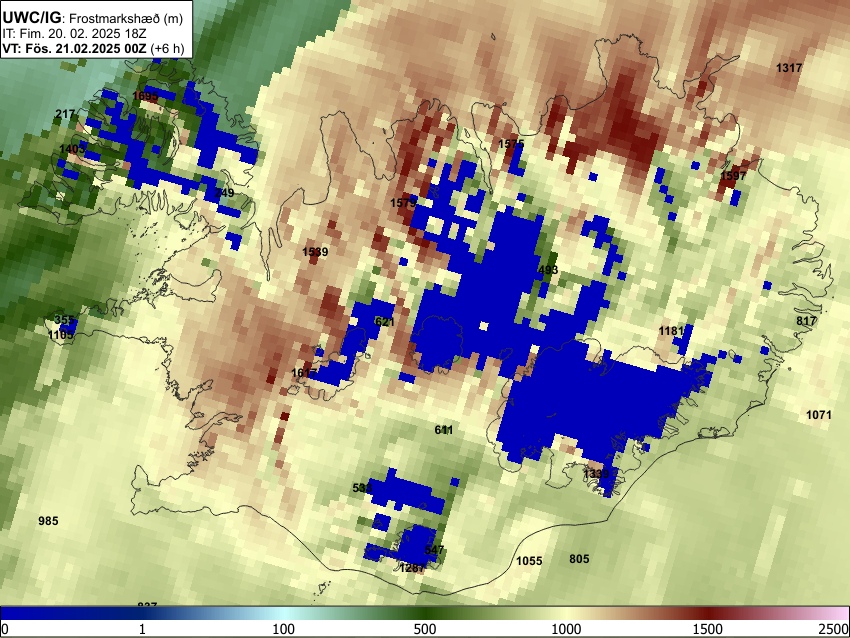Click the 805 value on the map
The height and width of the screenshot is (638, 850).
(579, 559)
